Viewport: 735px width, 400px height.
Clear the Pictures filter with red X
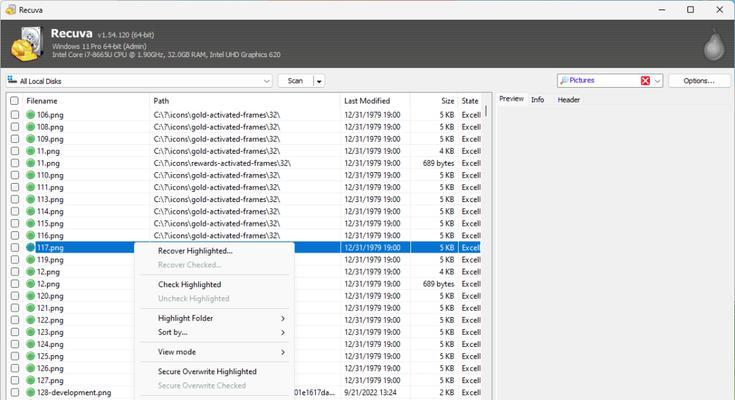pyautogui.click(x=645, y=81)
